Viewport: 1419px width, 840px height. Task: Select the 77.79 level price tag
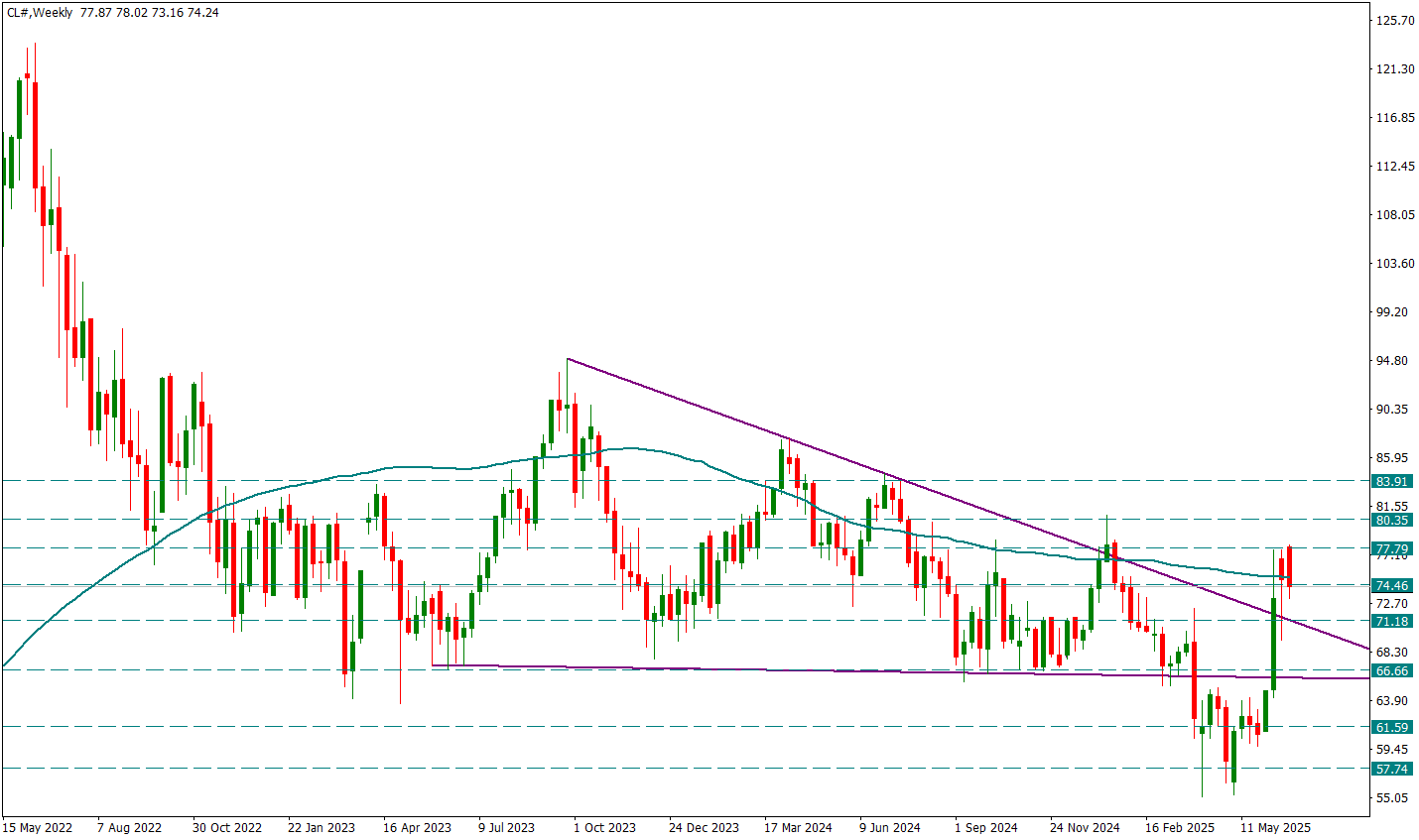click(1392, 548)
